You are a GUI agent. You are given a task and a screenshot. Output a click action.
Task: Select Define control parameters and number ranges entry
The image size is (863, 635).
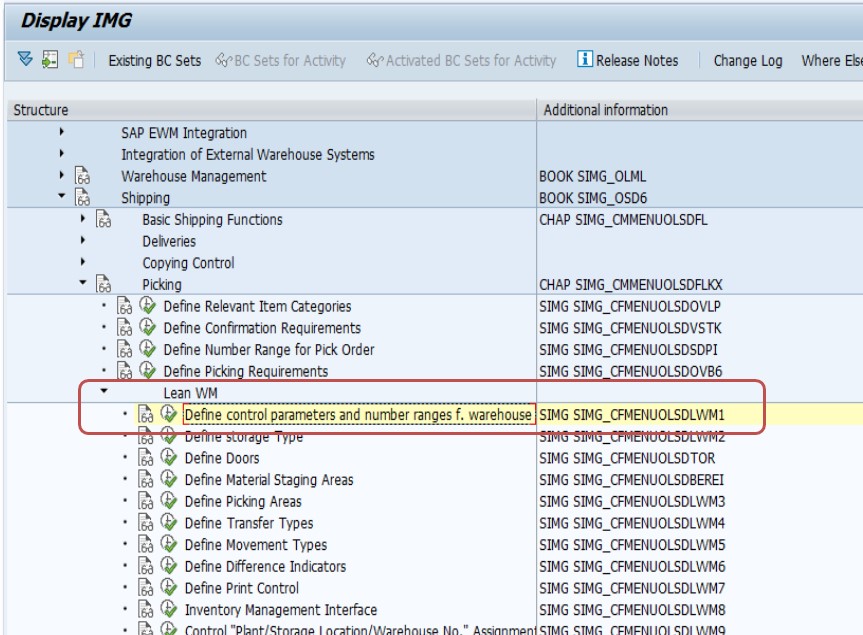point(359,414)
